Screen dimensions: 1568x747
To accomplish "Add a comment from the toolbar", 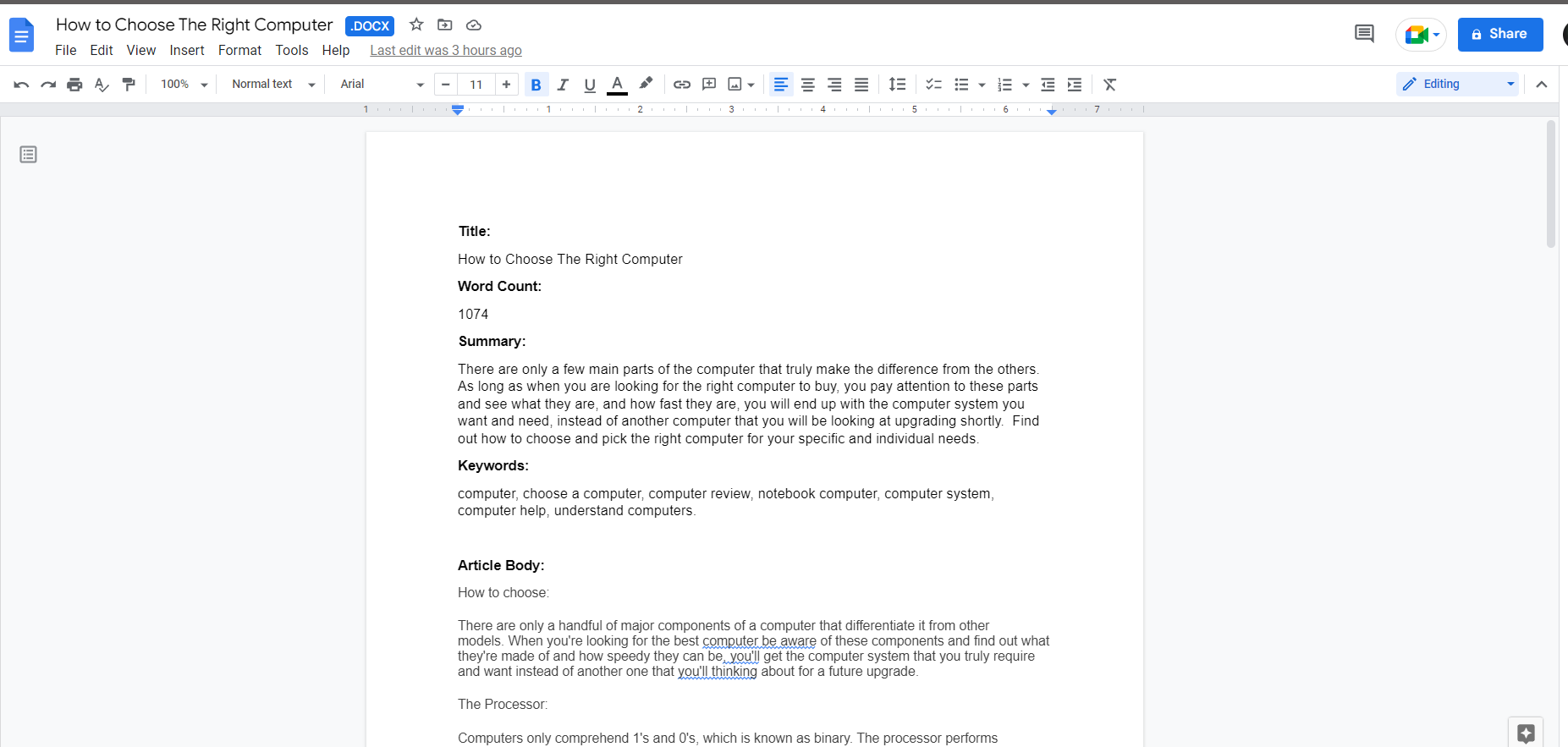I will (x=709, y=85).
